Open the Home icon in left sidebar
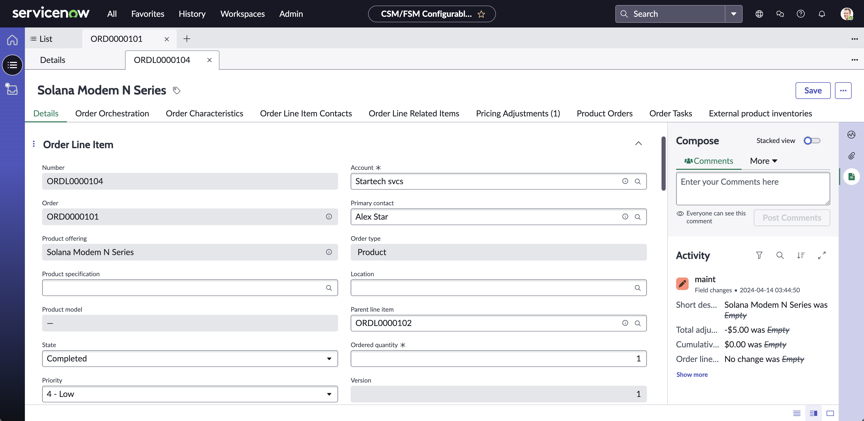Viewport: 864px width, 421px height. [x=12, y=40]
